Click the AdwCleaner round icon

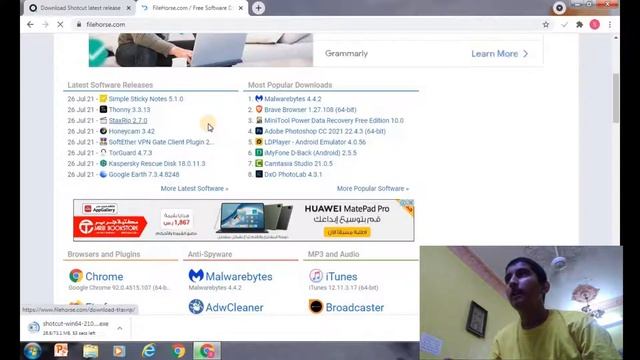(196, 307)
